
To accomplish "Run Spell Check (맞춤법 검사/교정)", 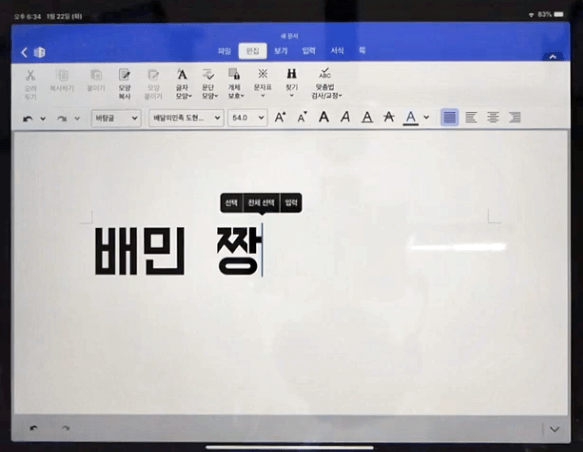I will coord(326,84).
